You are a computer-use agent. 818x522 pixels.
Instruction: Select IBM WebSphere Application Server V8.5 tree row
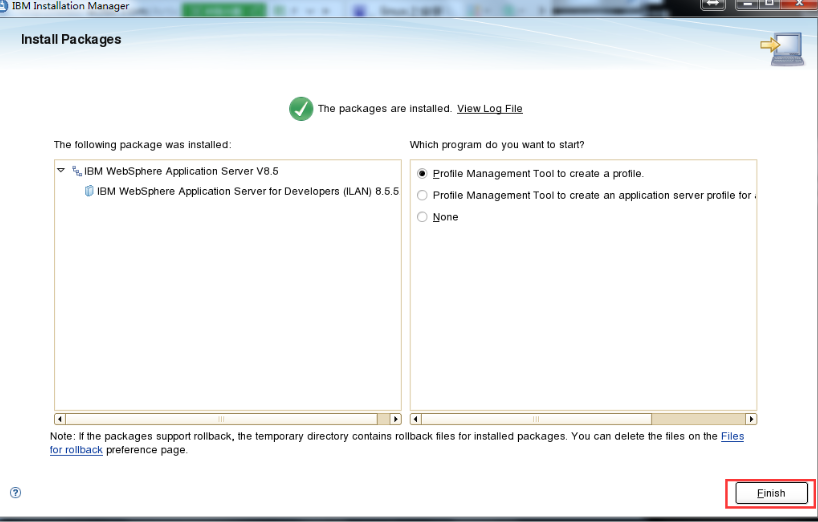click(x=181, y=171)
